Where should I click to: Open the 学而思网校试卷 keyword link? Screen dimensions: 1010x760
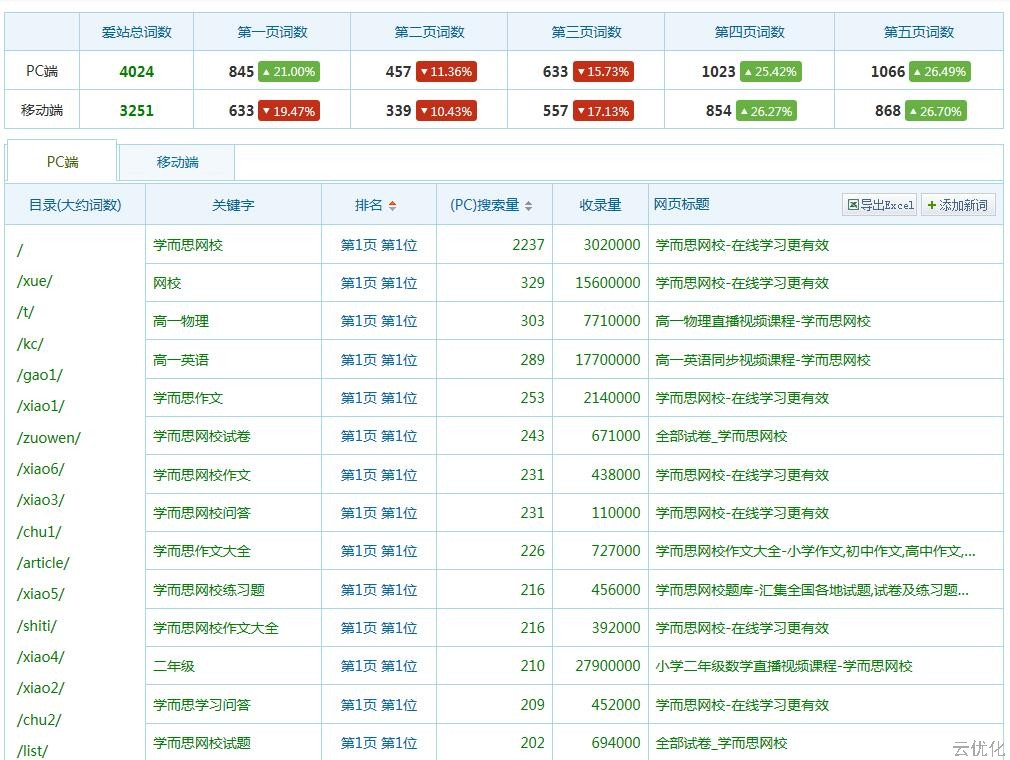pyautogui.click(x=202, y=436)
